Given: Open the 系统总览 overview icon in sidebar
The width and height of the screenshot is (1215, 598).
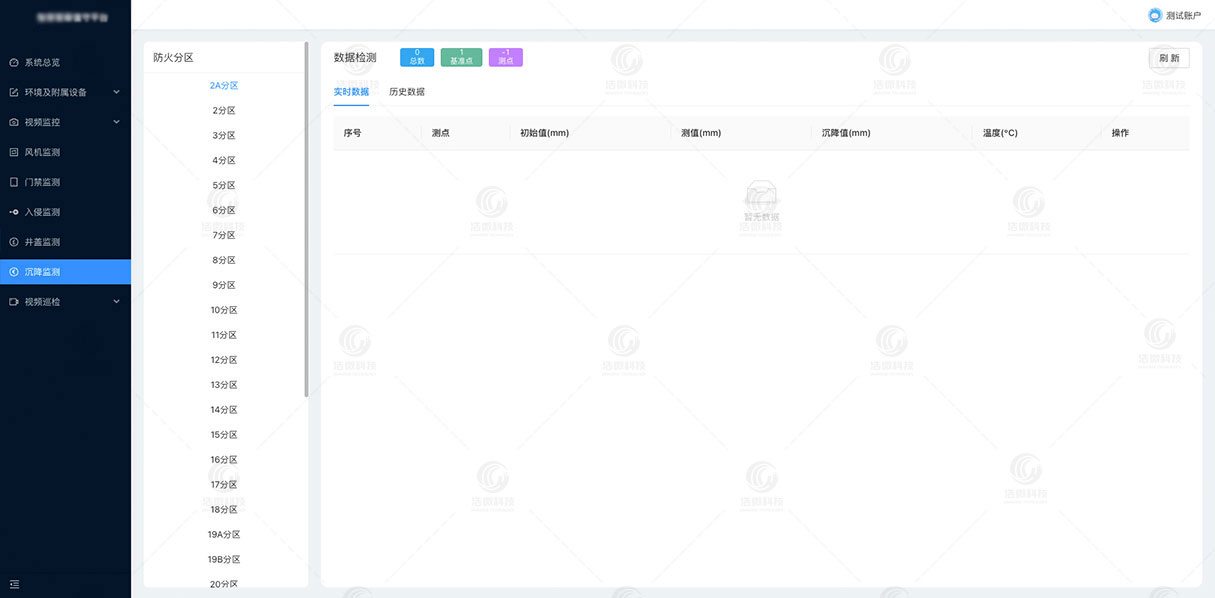Looking at the screenshot, I should pos(13,61).
